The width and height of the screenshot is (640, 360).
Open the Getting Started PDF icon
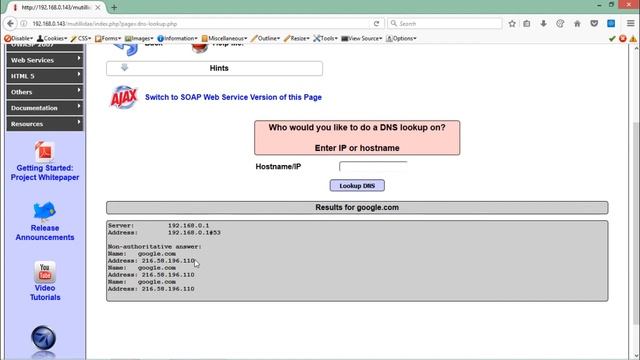(x=44, y=152)
